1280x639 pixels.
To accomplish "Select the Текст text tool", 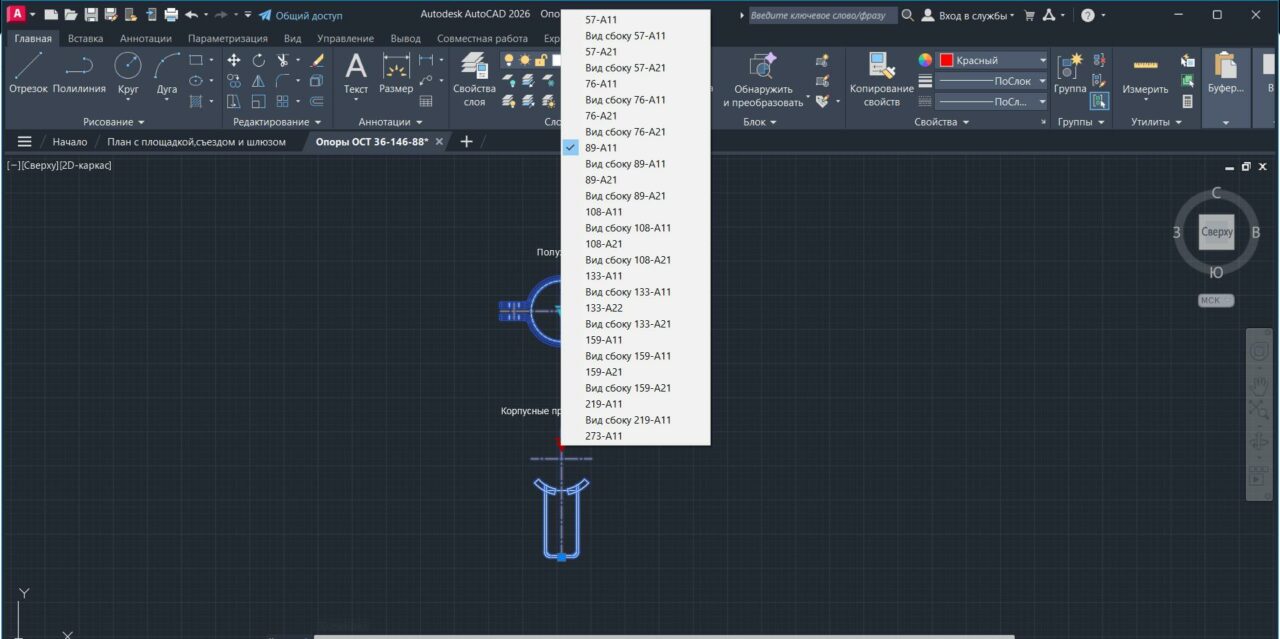I will click(x=356, y=74).
